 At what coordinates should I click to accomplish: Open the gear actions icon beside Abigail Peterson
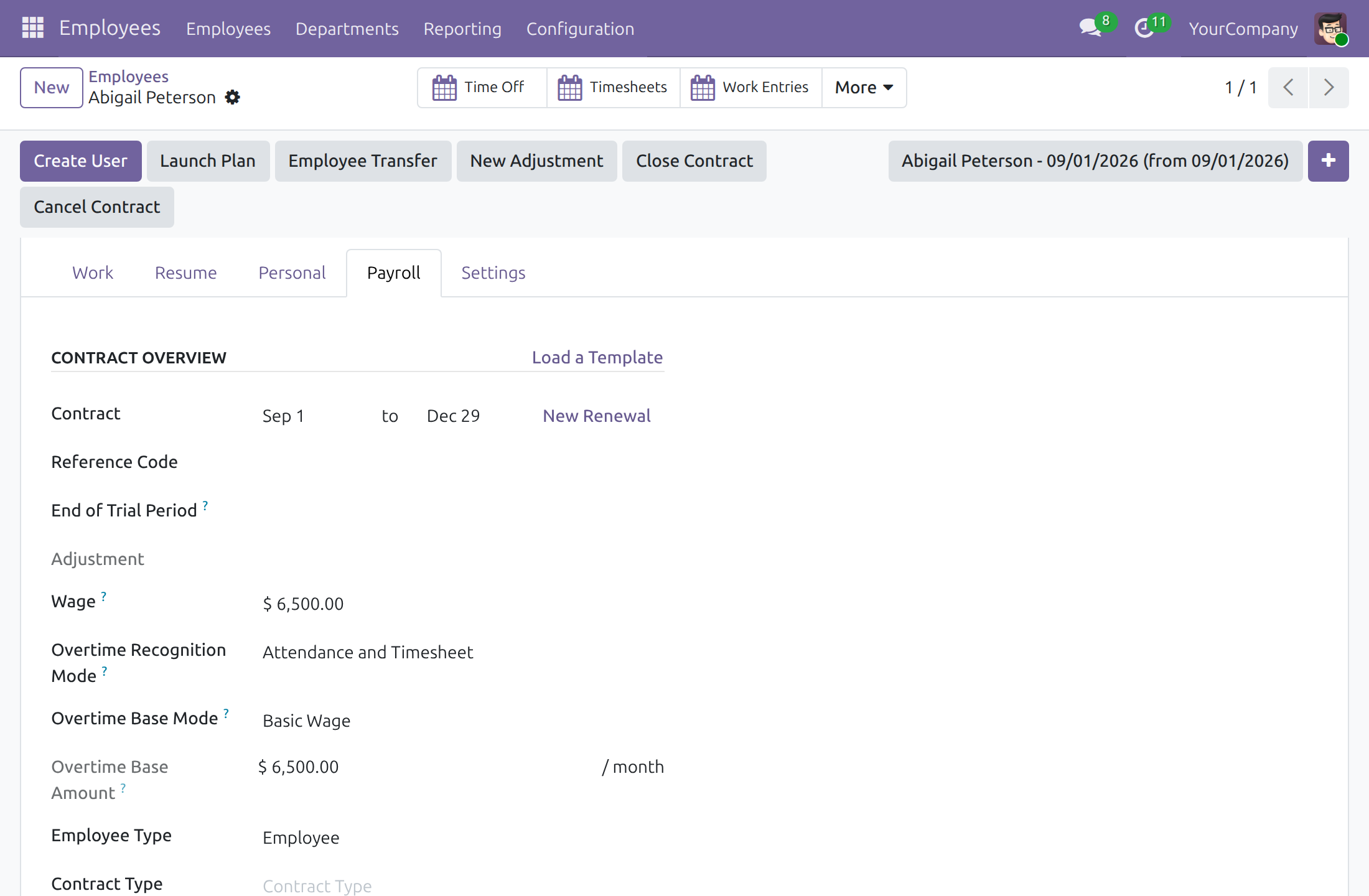tap(232, 97)
